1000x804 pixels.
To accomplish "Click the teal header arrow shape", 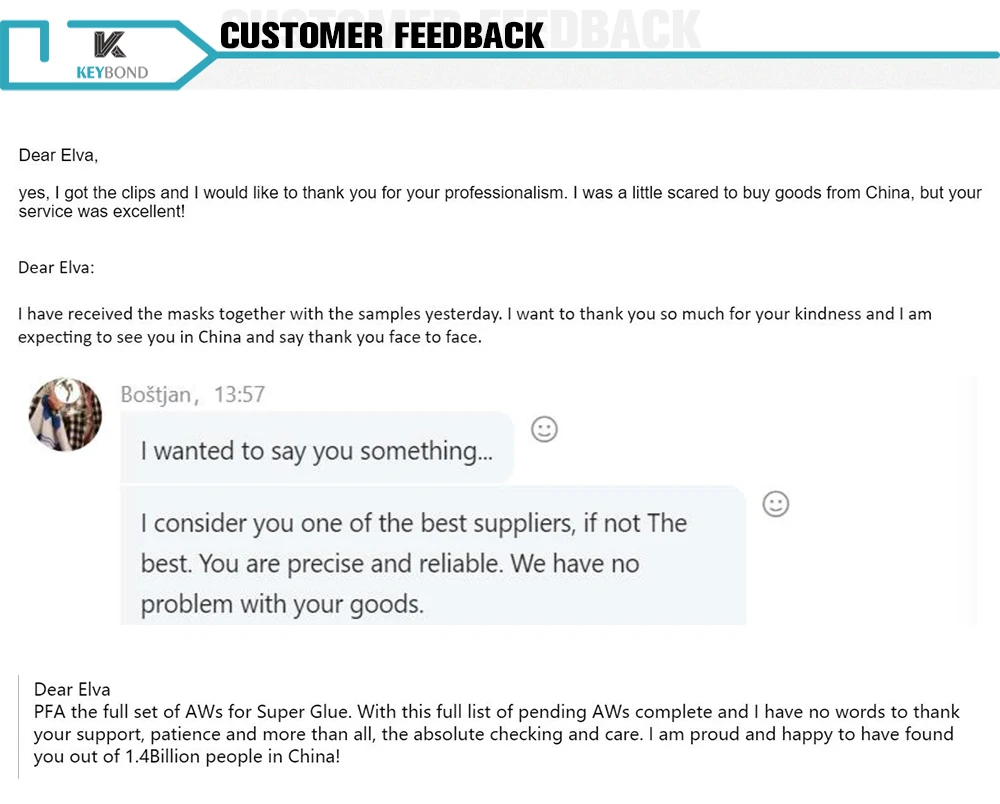I will click(108, 55).
